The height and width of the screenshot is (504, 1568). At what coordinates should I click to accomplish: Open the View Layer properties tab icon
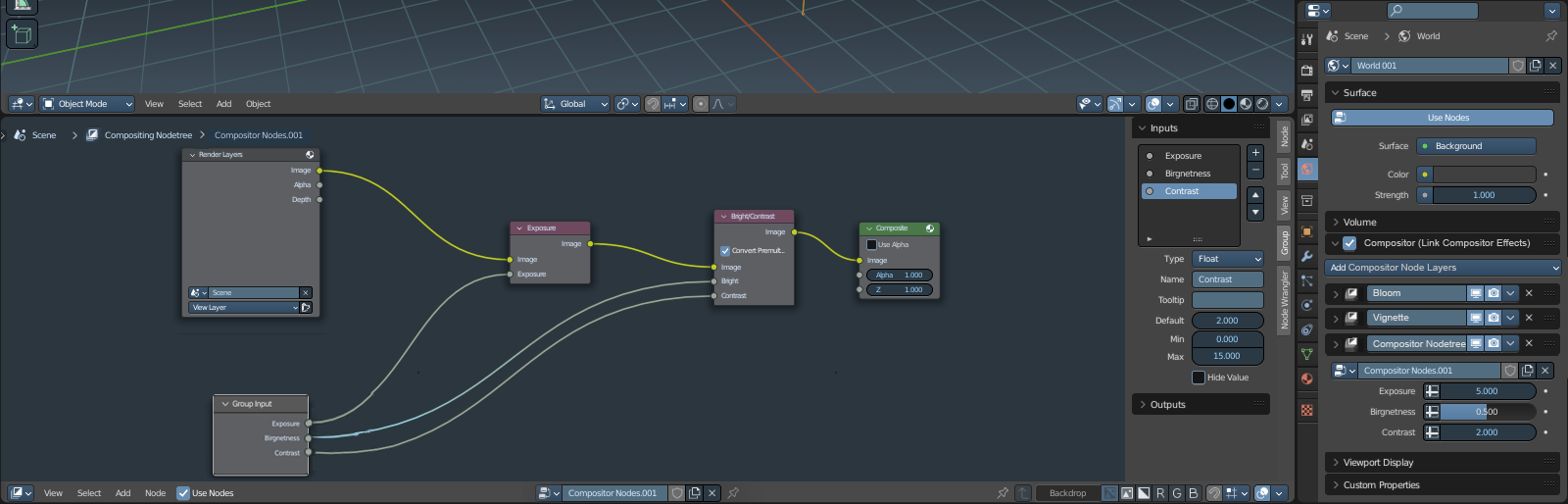point(1306,120)
